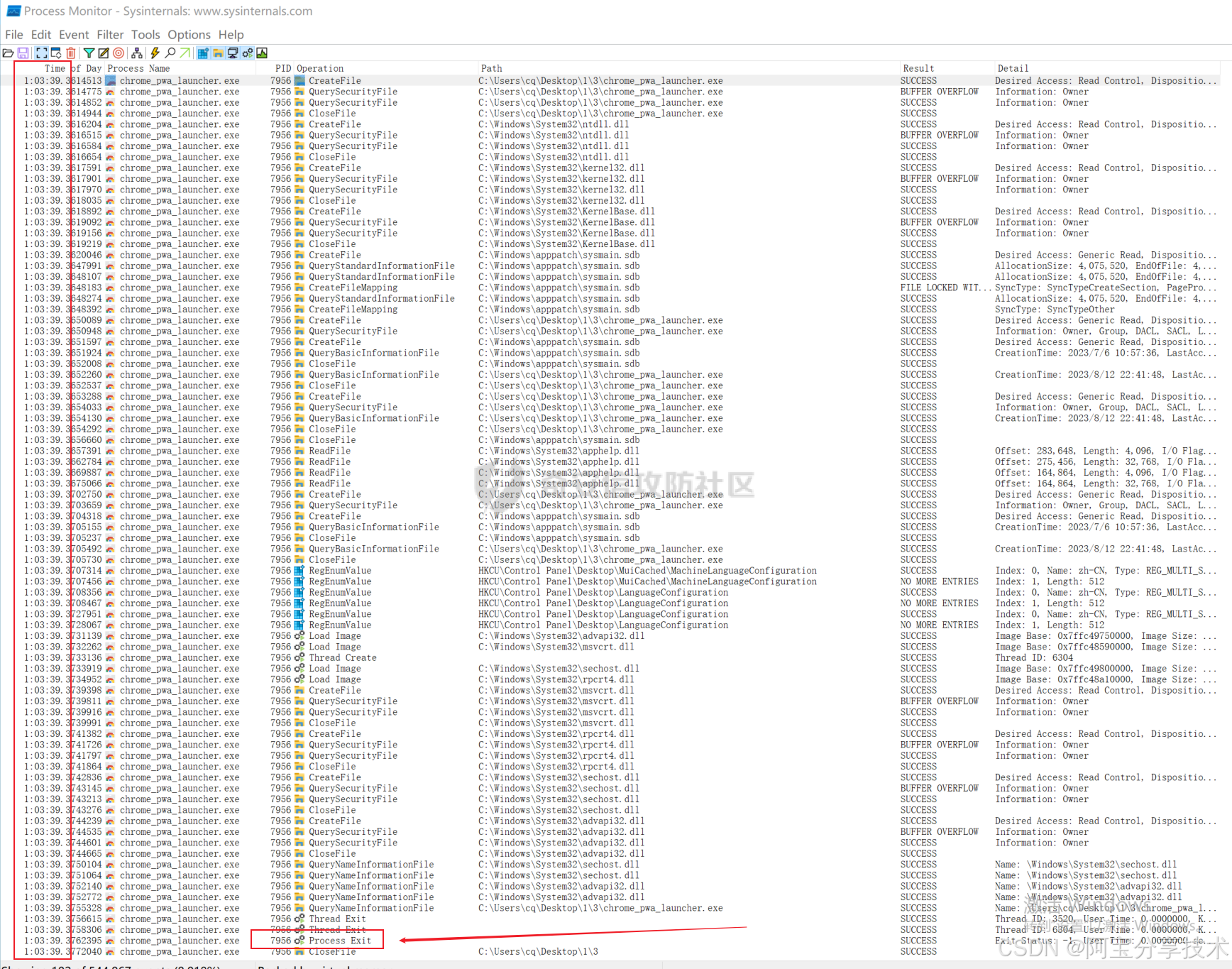Open the Edit menu

coord(41,35)
